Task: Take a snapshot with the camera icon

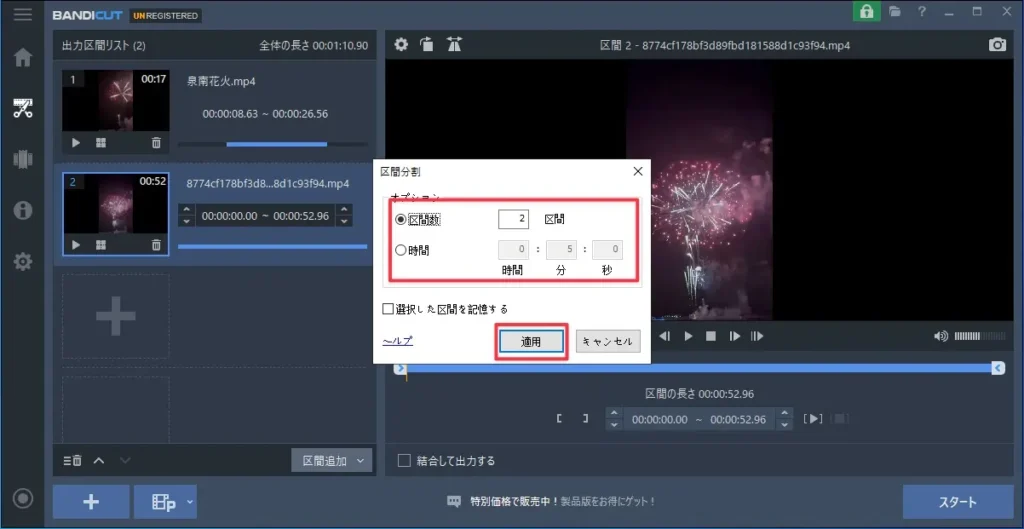Action: (x=997, y=44)
